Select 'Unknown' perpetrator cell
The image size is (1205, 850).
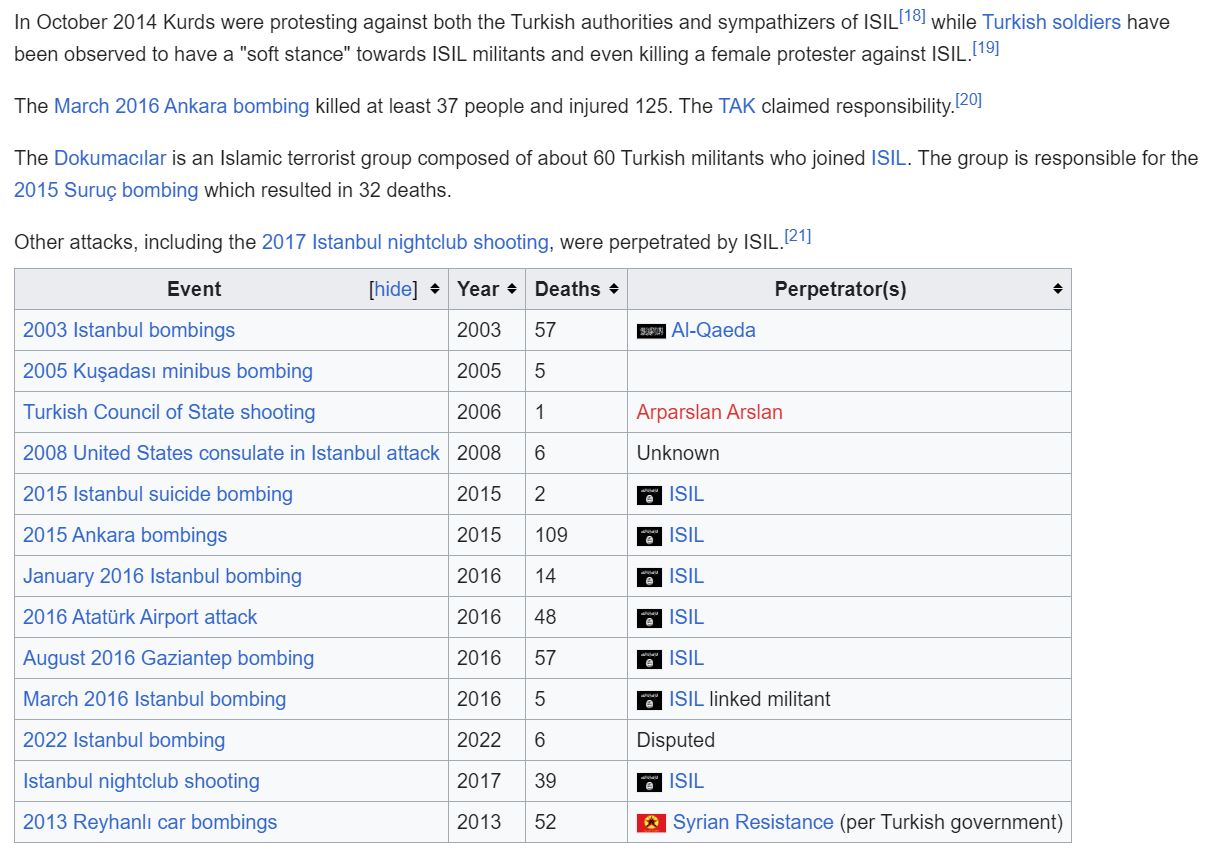(x=849, y=453)
